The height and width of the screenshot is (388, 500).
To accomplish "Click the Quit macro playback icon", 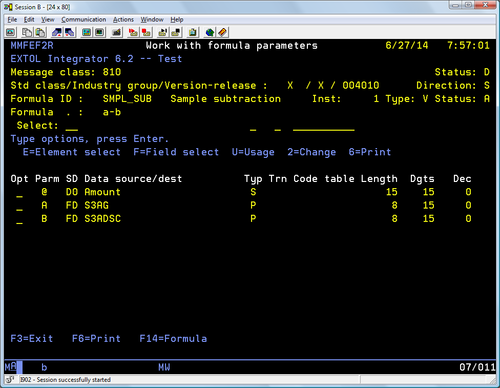I will 176,32.
